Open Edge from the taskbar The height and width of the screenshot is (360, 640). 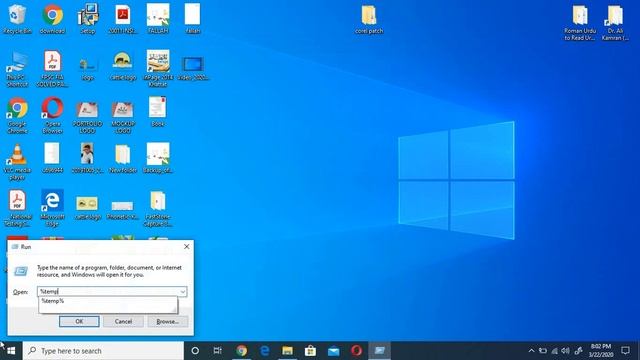[264, 351]
